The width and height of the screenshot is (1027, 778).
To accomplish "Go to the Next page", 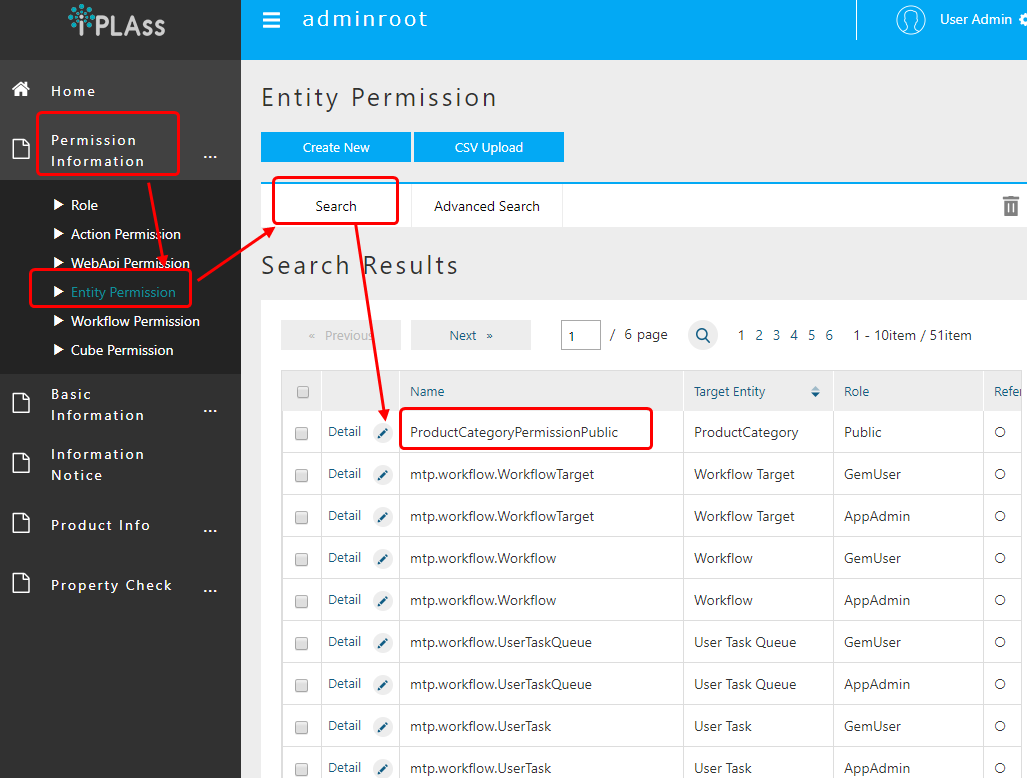I will coord(470,335).
